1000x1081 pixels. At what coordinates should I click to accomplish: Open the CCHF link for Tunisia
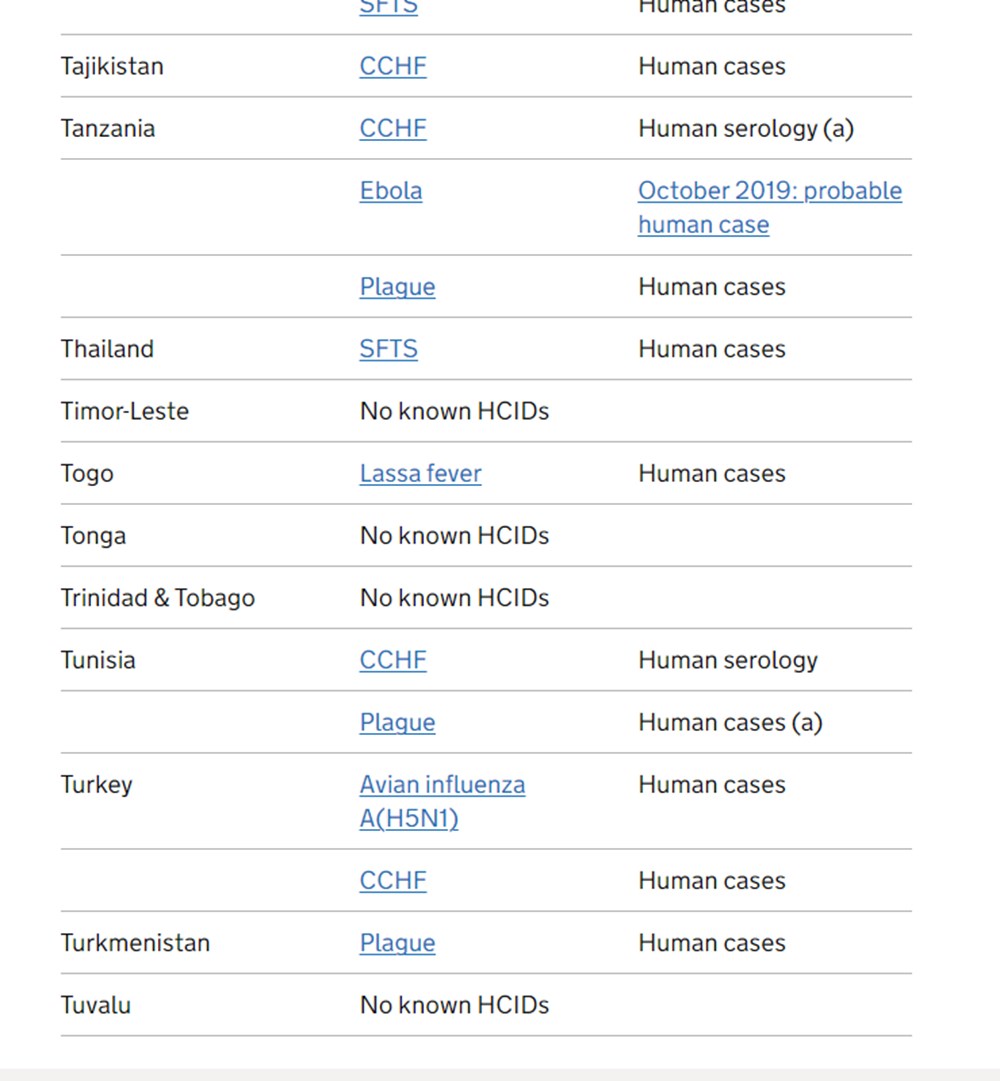(x=393, y=660)
